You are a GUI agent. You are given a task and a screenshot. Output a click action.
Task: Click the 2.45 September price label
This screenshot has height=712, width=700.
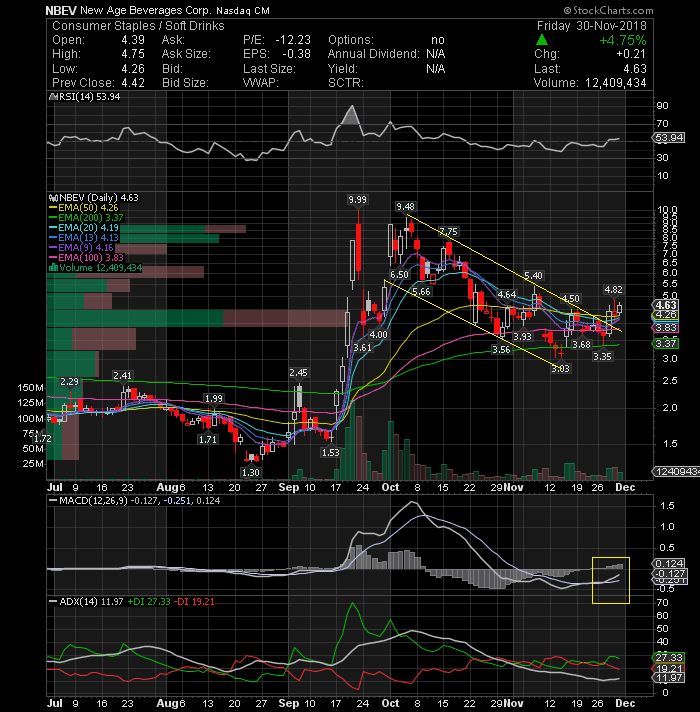(x=298, y=373)
